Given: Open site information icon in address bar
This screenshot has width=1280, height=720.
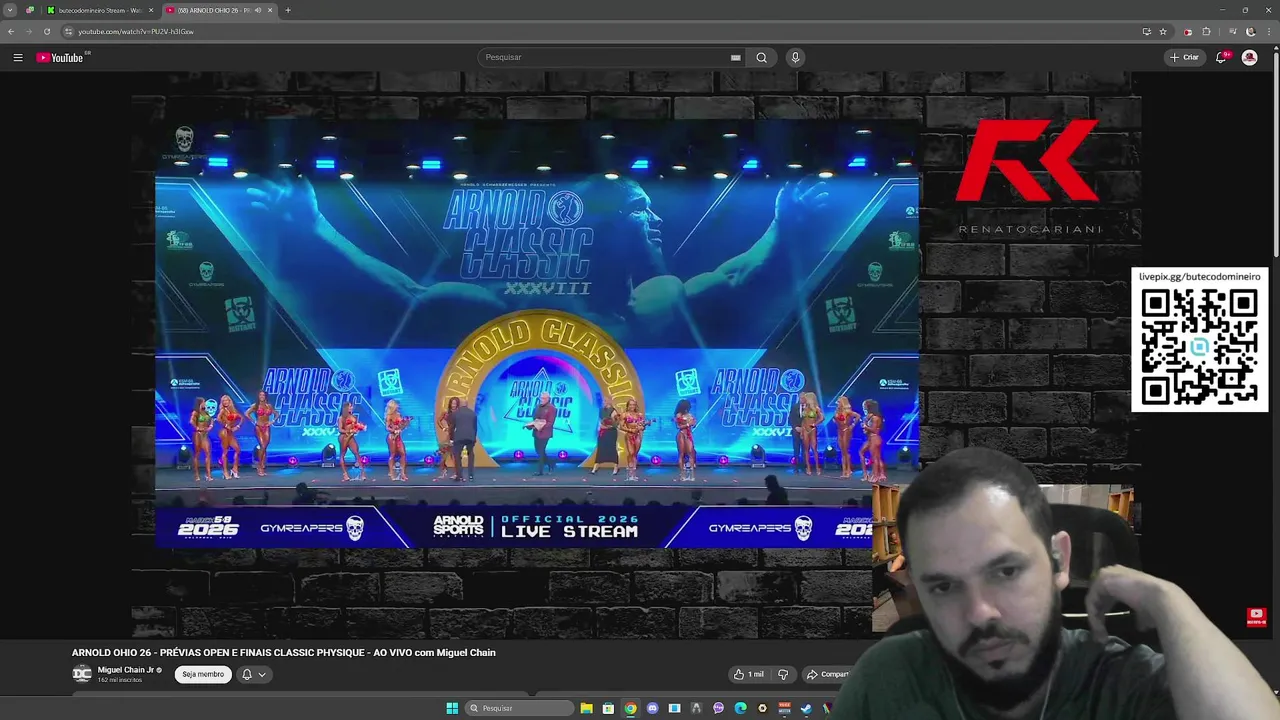Looking at the screenshot, I should coord(68,31).
